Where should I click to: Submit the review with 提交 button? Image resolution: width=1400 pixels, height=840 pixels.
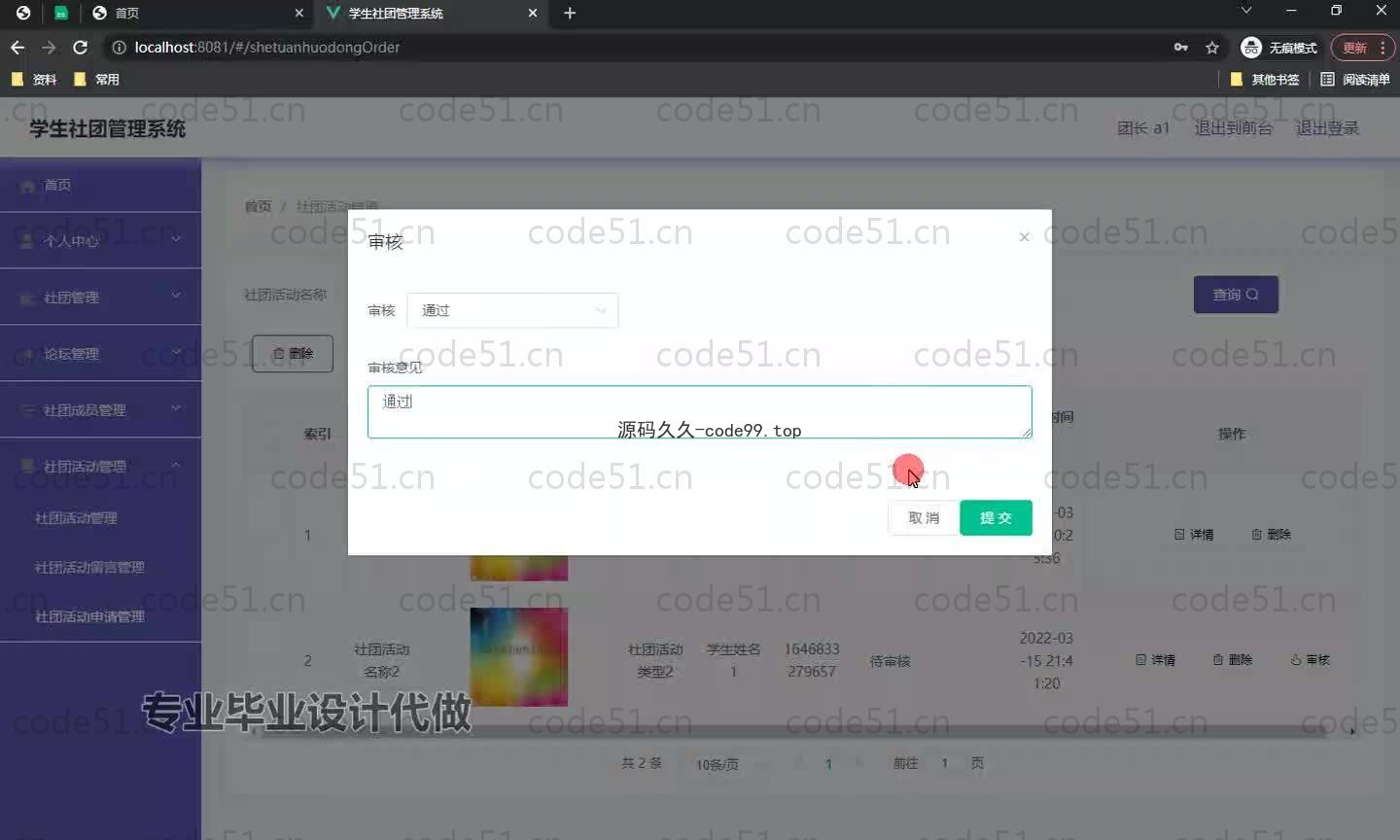[x=996, y=518]
